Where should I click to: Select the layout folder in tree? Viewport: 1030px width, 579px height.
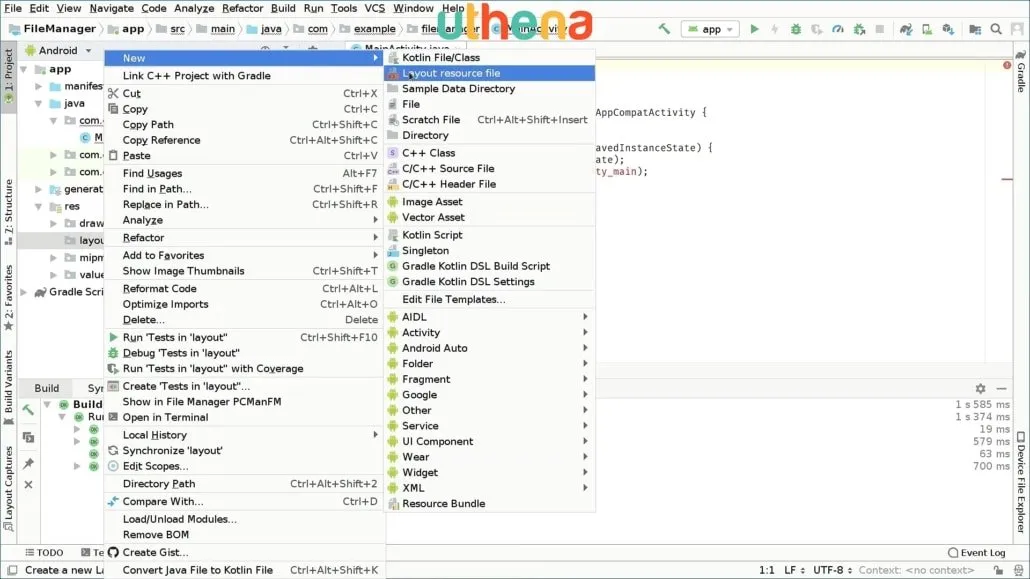61,241
